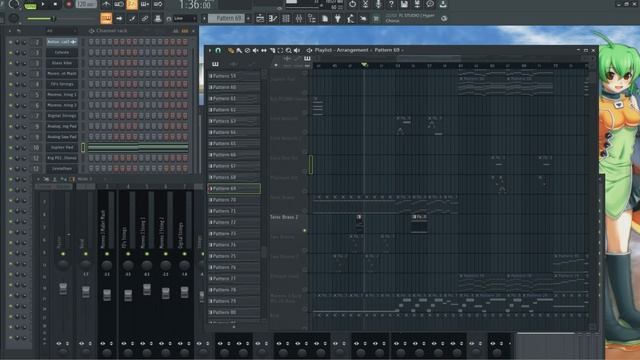Toggle the highlighted typing keyboard to piano icon
640x360 pixels.
click(106, 18)
